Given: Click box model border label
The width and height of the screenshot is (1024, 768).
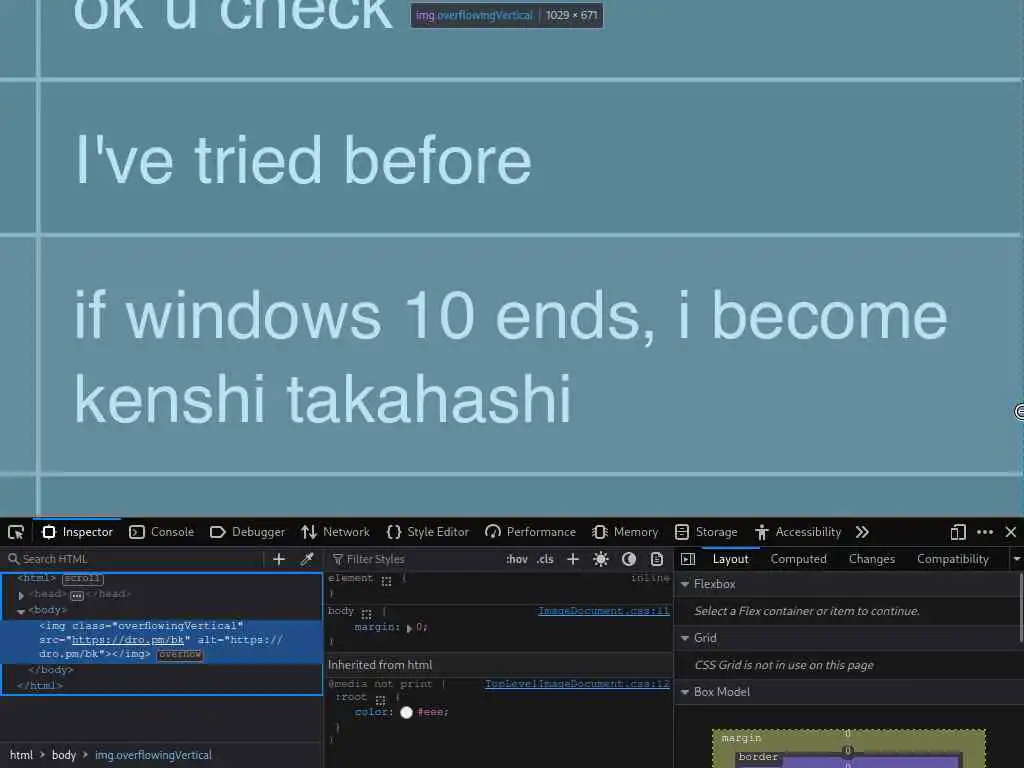Looking at the screenshot, I should [x=758, y=757].
